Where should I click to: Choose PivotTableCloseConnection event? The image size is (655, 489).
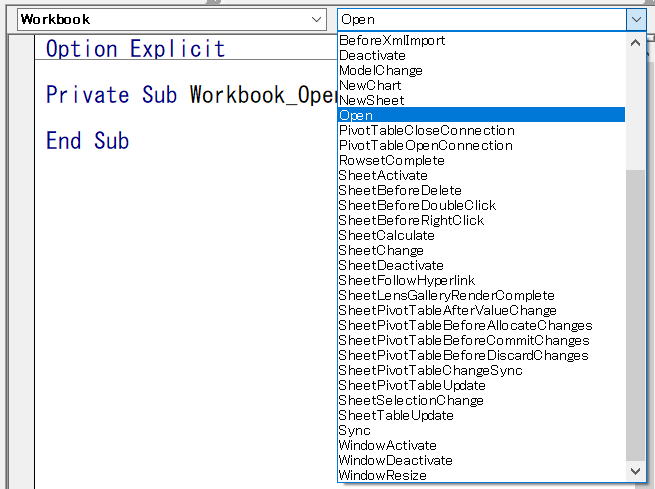pyautogui.click(x=426, y=130)
